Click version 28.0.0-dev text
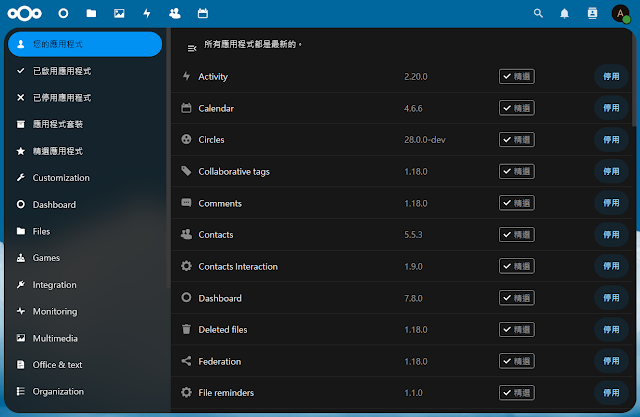Screen dimensions: 640x417 [x=424, y=140]
